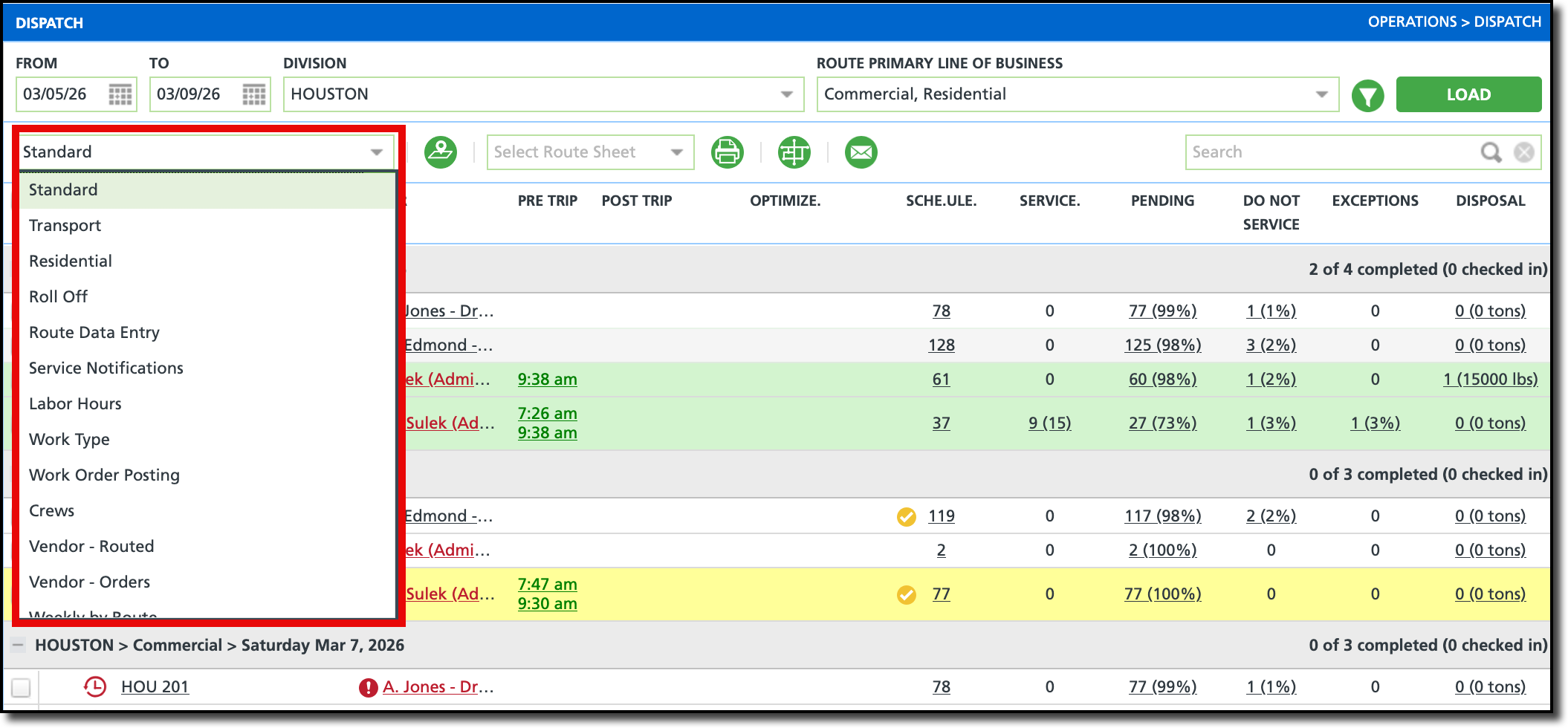Click the route optimization icon
This screenshot has height=728, width=1568.
(x=794, y=152)
